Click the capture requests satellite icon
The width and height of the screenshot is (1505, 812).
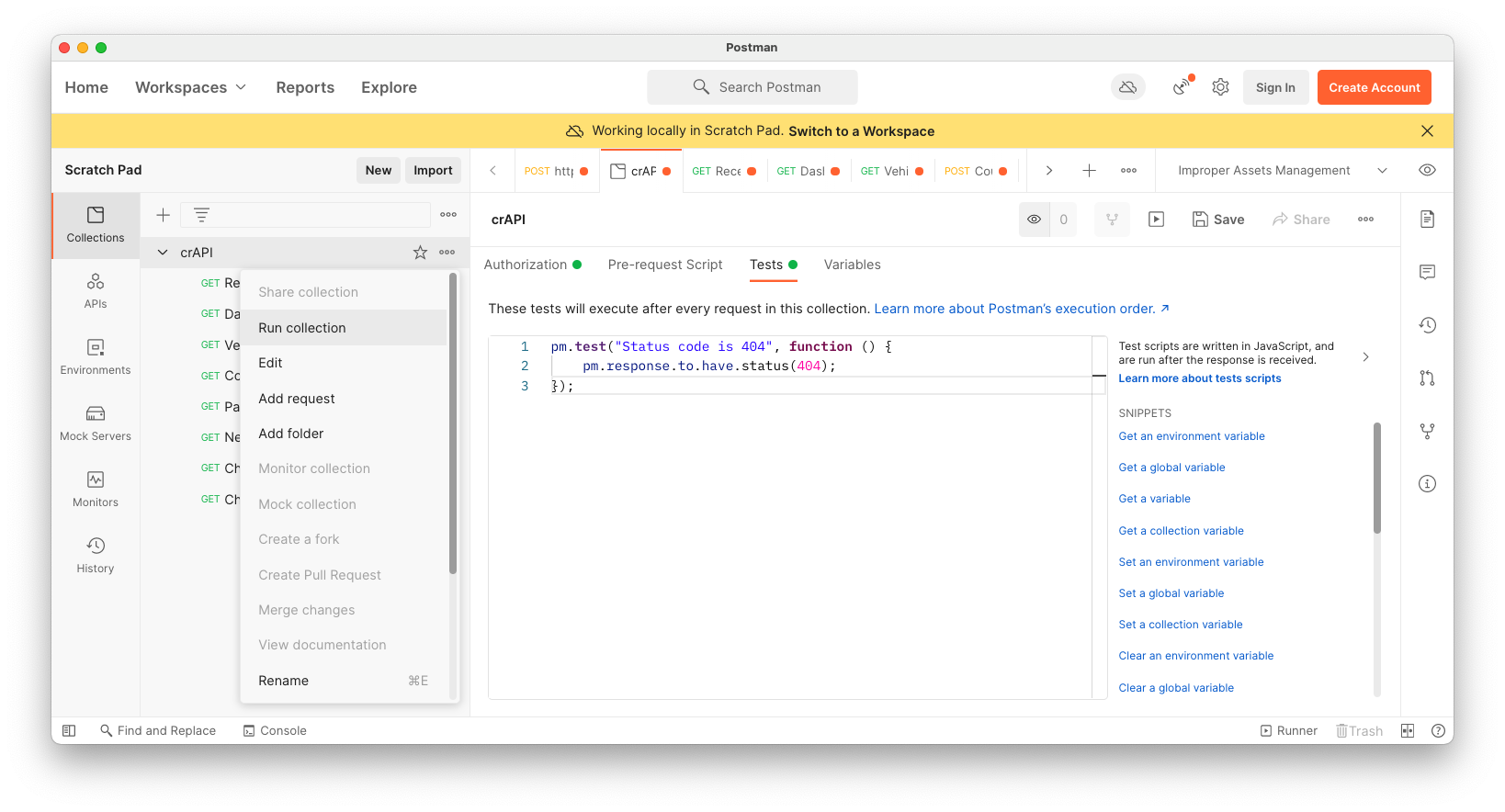pos(1182,87)
